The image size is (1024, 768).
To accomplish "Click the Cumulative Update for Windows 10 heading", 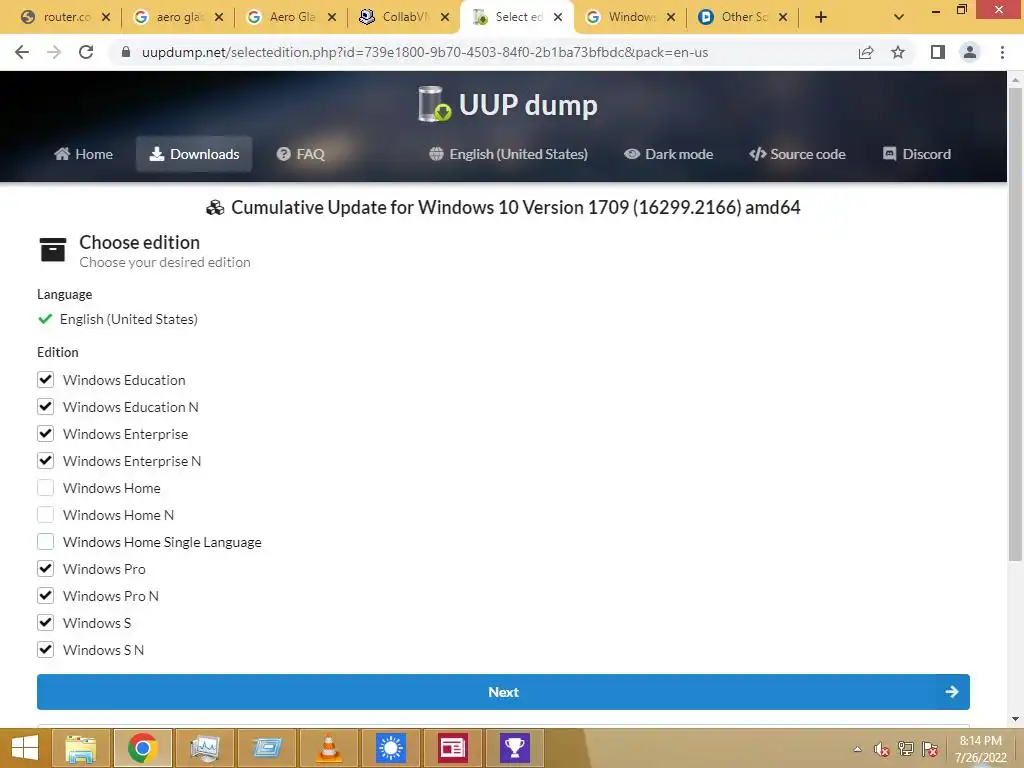I will [x=503, y=208].
